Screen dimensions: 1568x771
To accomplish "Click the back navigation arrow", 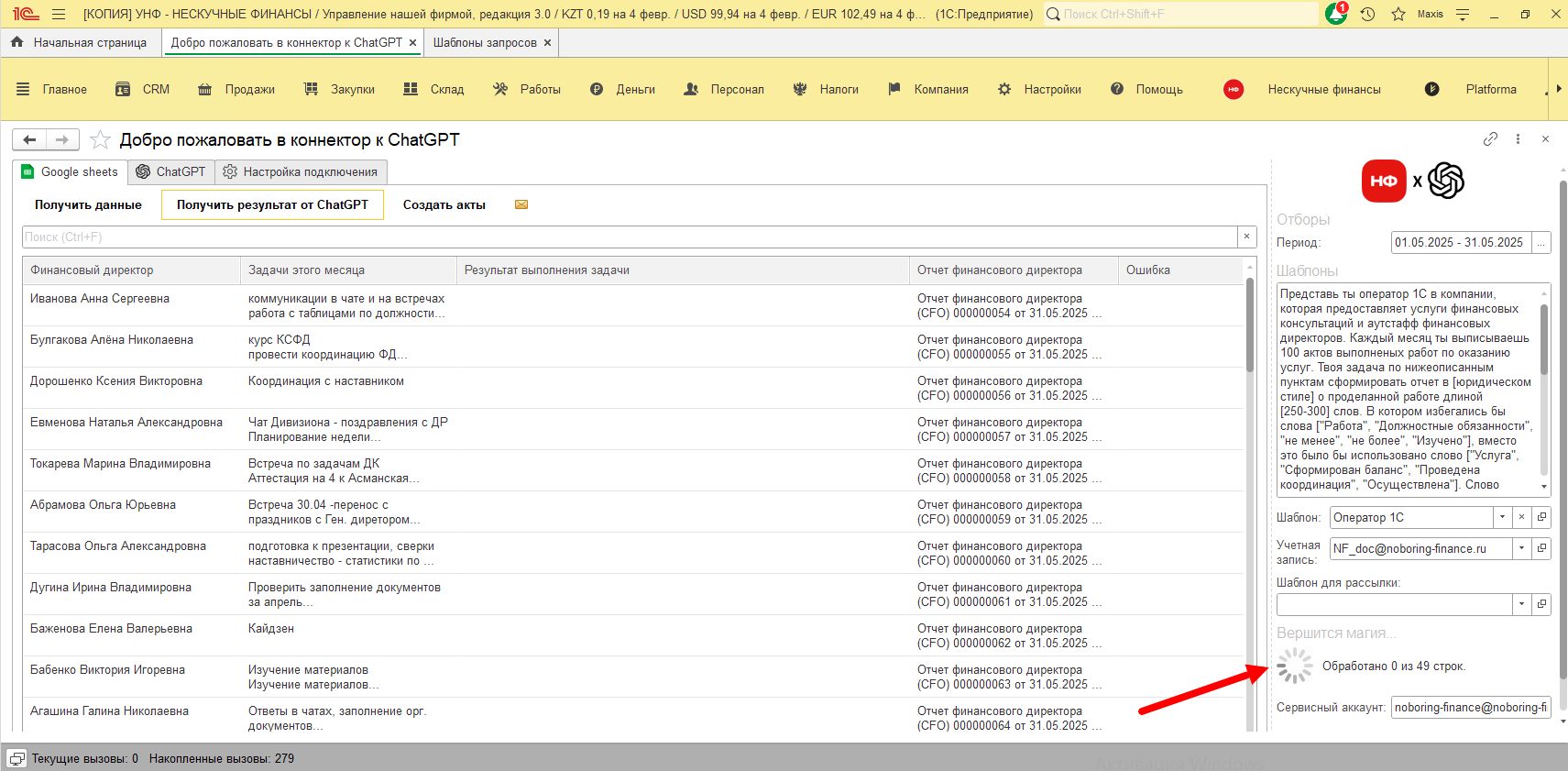I will [29, 139].
